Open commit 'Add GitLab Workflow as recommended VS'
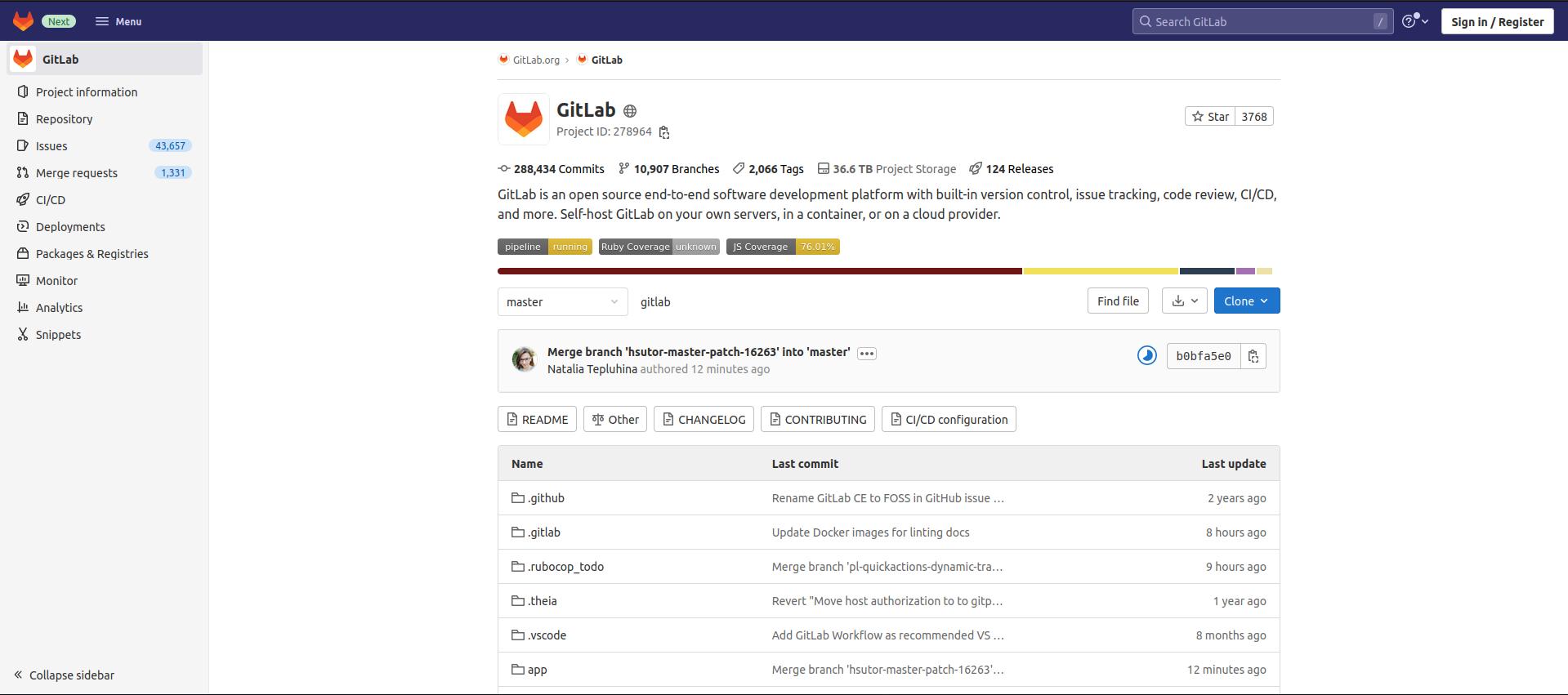The height and width of the screenshot is (695, 1568). coord(888,635)
